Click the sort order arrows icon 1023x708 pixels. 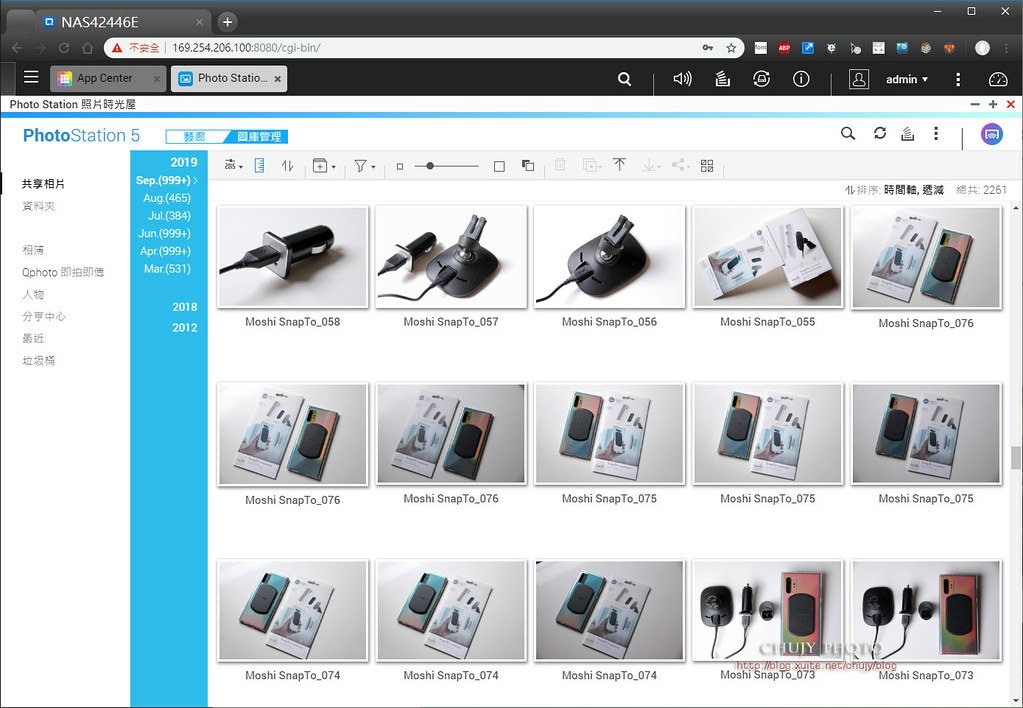(288, 166)
